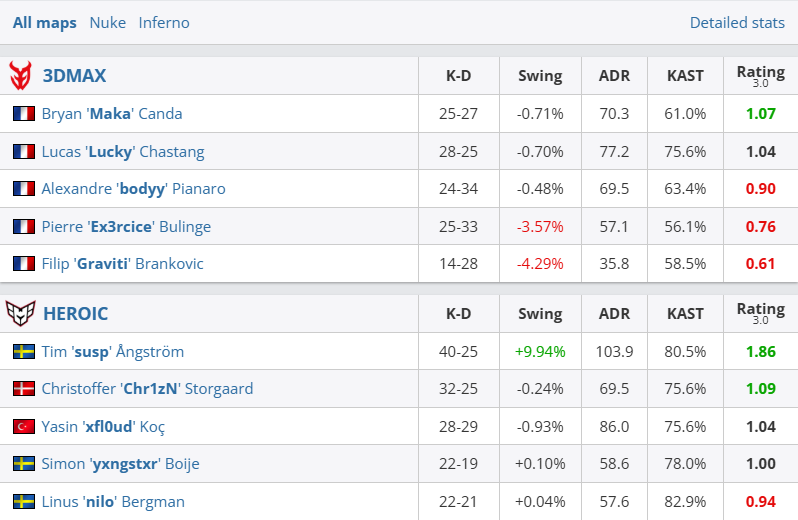Click the Danish flag beside Chr1zN
Image resolution: width=798 pixels, height=520 pixels.
tap(23, 389)
